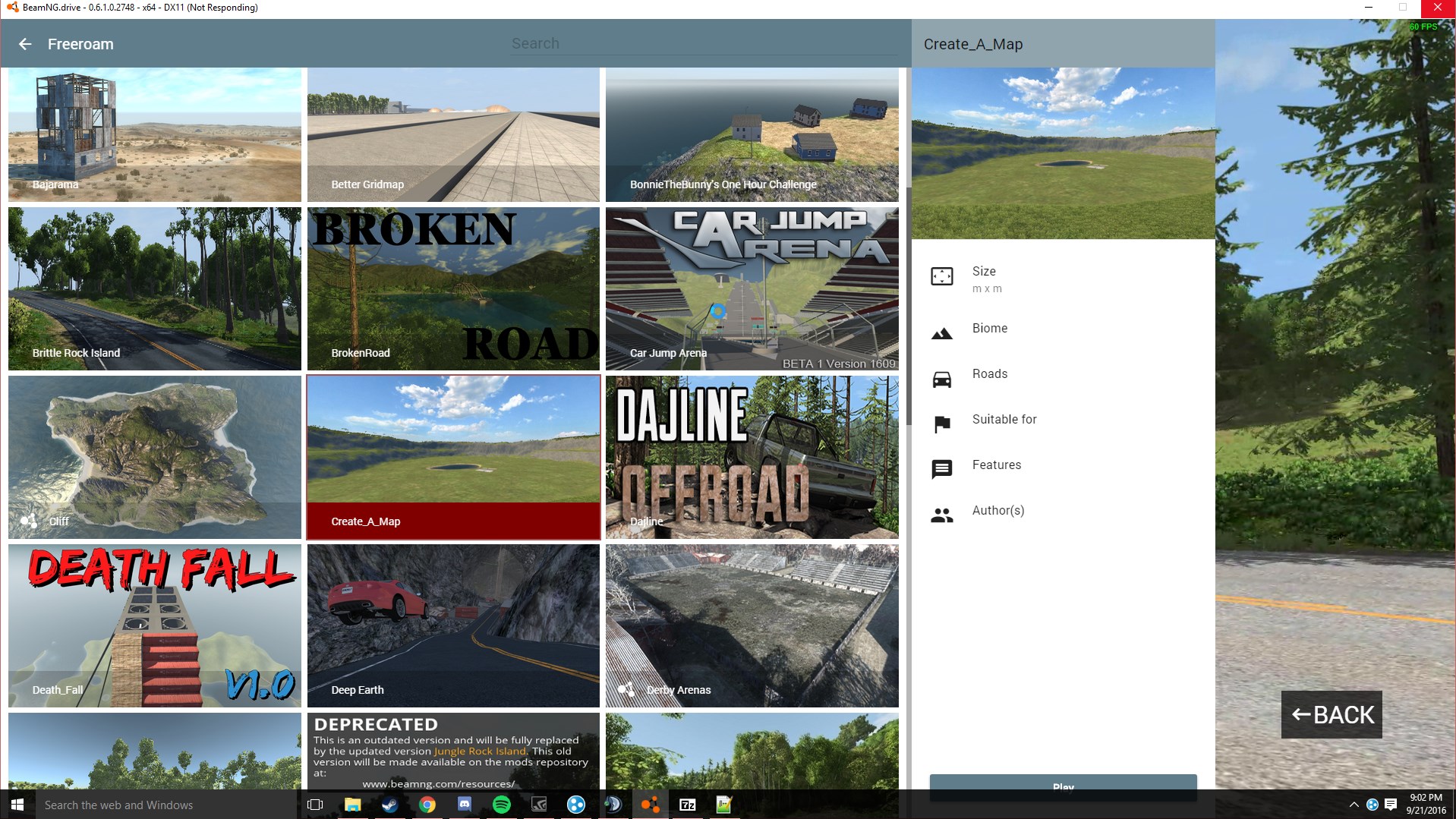
Task: Pick the Deep Earth map
Action: pyautogui.click(x=453, y=625)
